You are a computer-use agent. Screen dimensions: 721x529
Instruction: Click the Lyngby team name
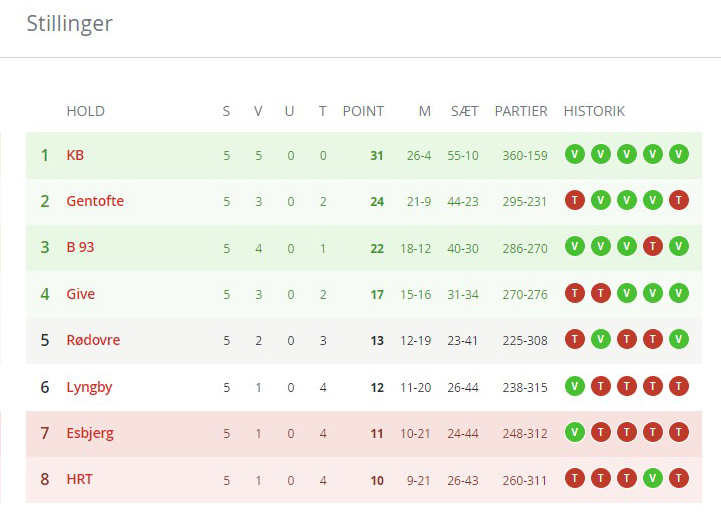click(x=88, y=387)
